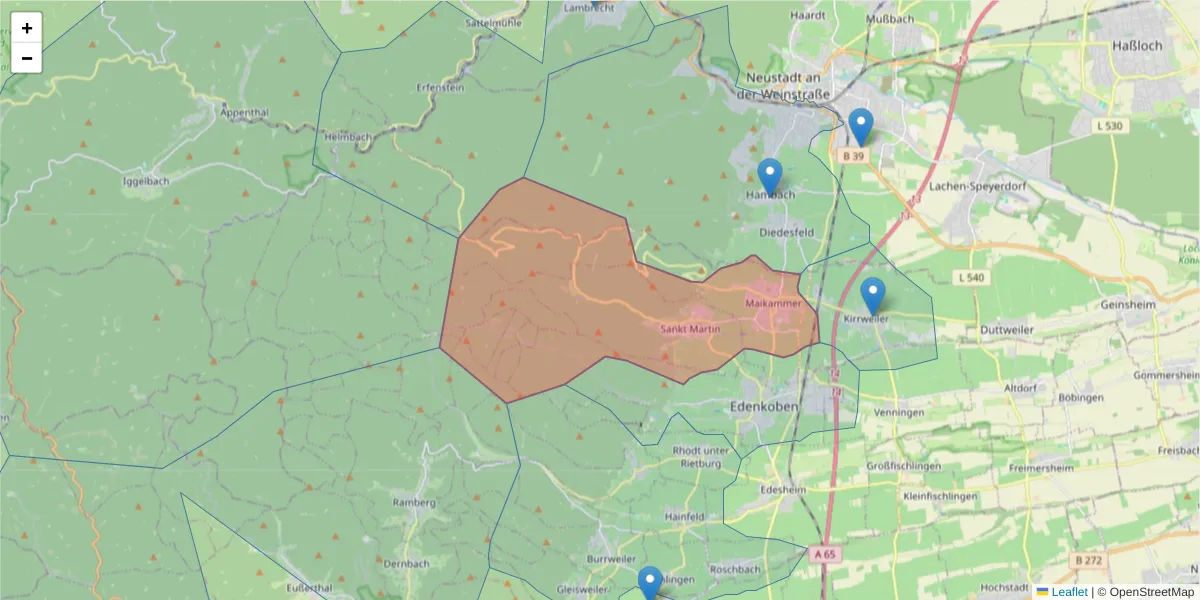Open the Leaflet attribution link

(1069, 592)
